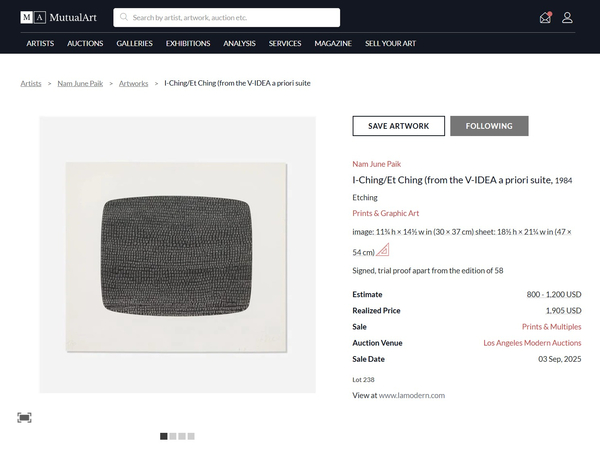The height and width of the screenshot is (451, 600).
Task: Open the messages envelope icon
Action: (545, 17)
